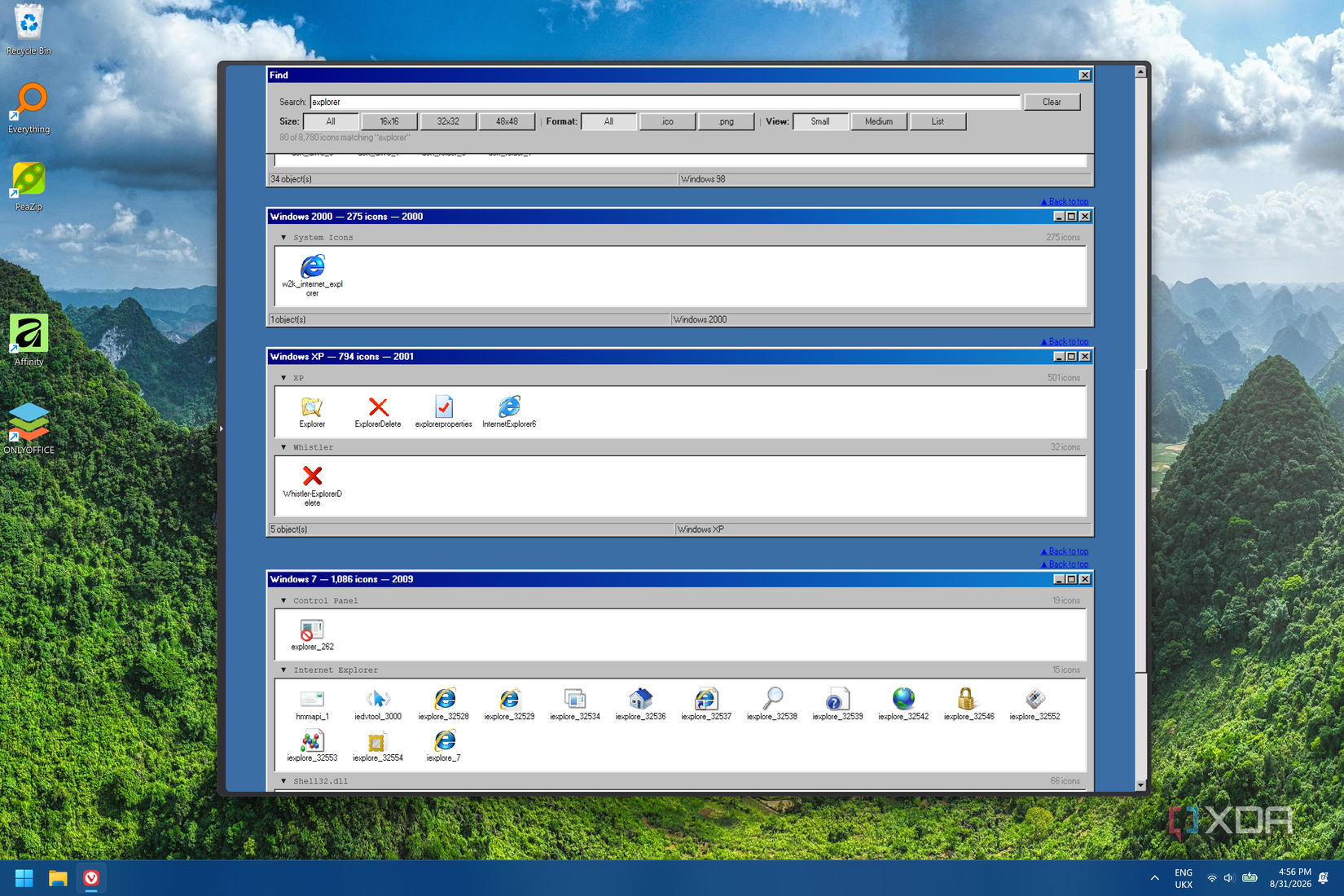
Task: Filter icons by 48x48 size
Action: [507, 121]
